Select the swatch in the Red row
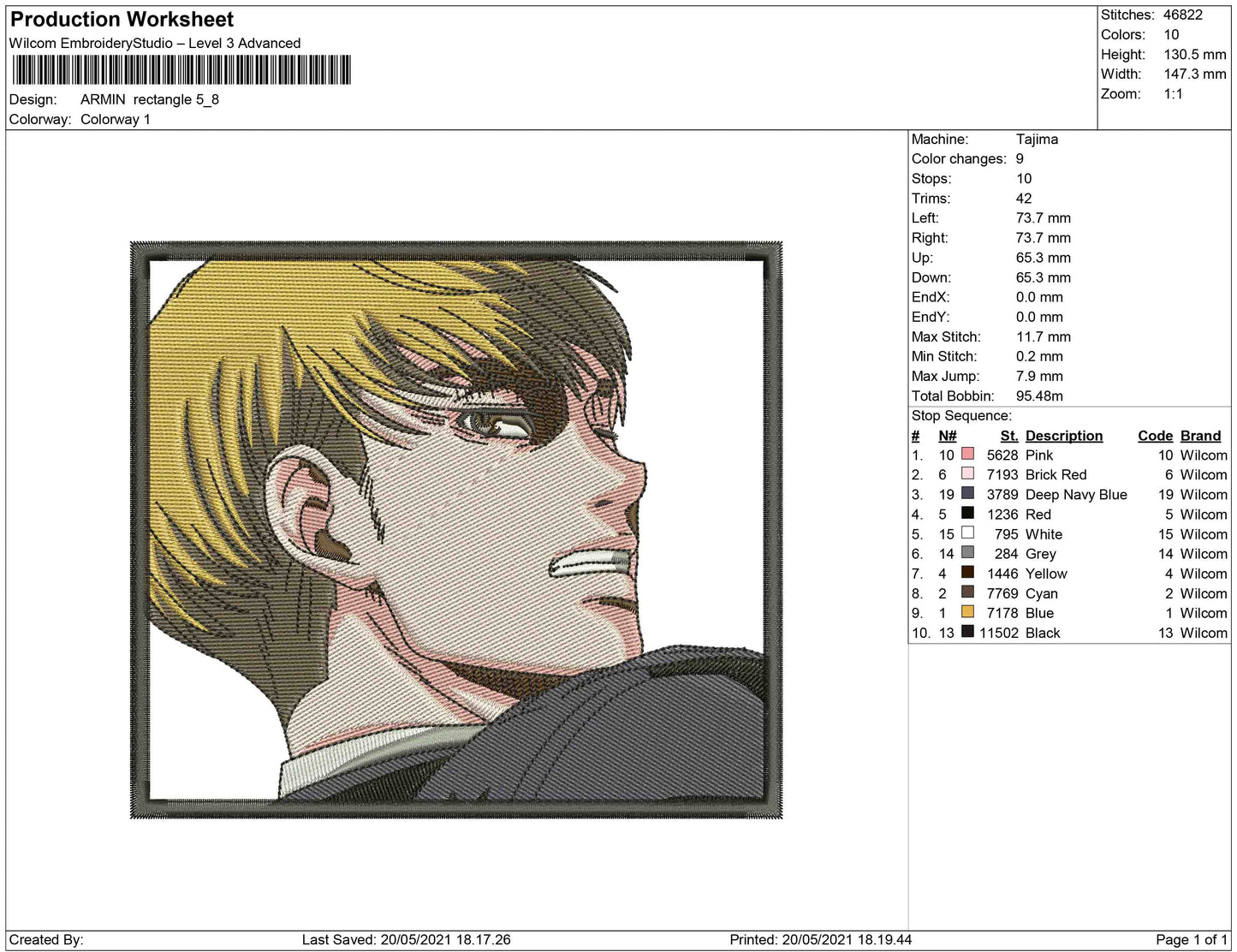 (967, 514)
